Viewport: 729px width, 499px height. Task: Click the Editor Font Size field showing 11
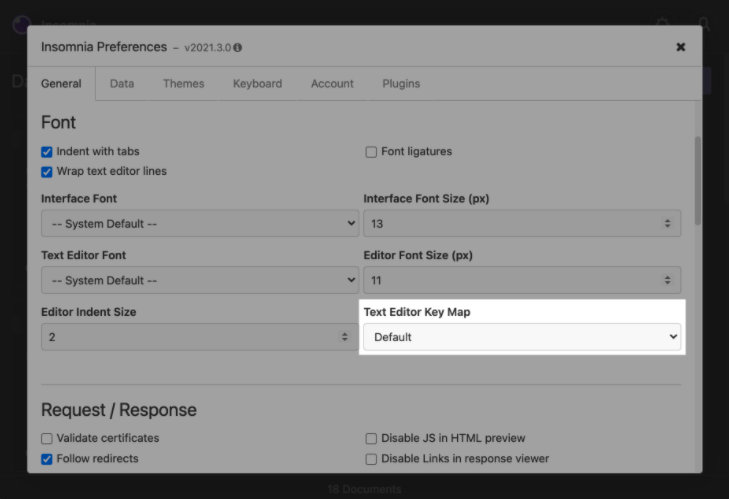522,280
